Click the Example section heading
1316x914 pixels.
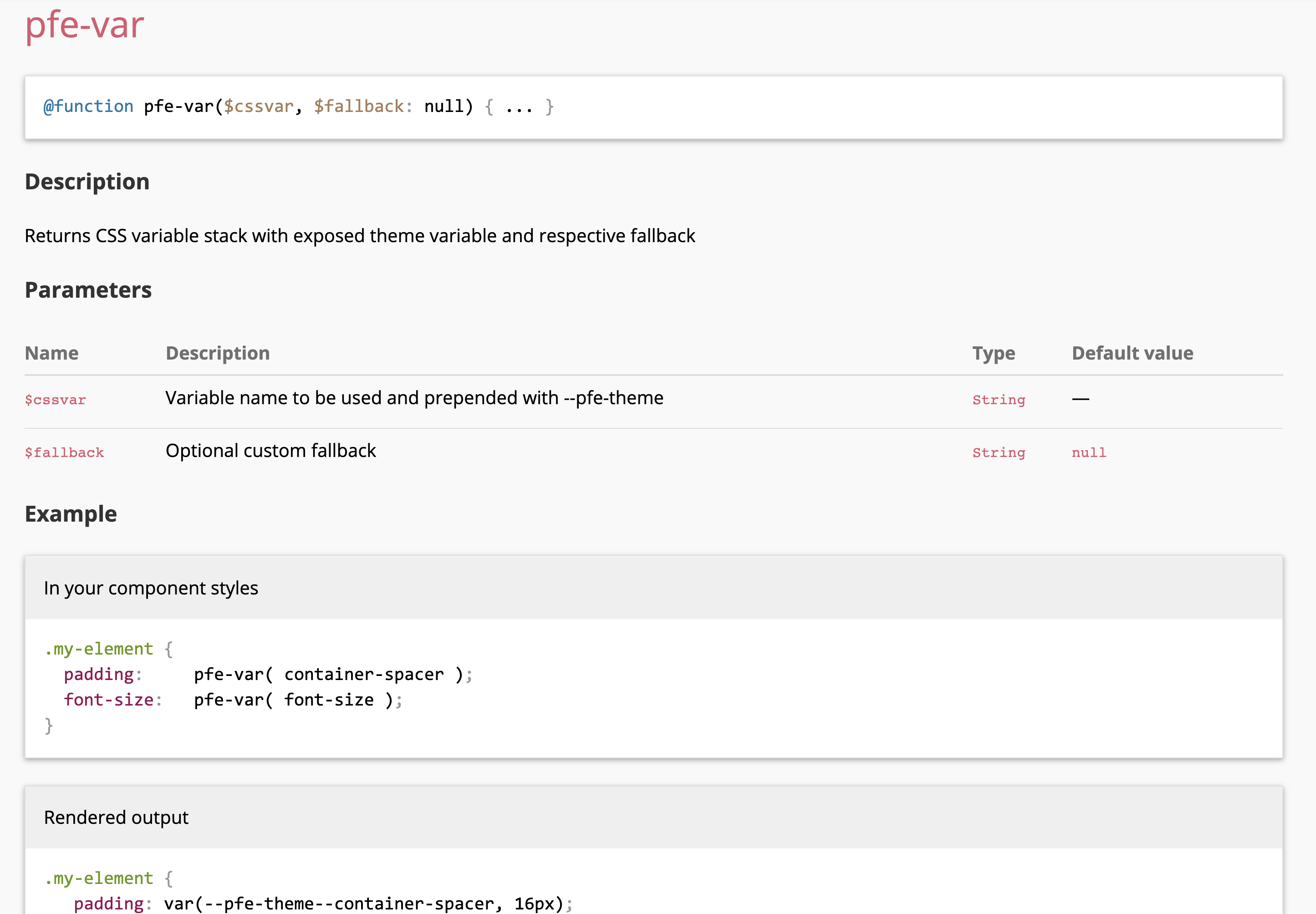point(71,514)
